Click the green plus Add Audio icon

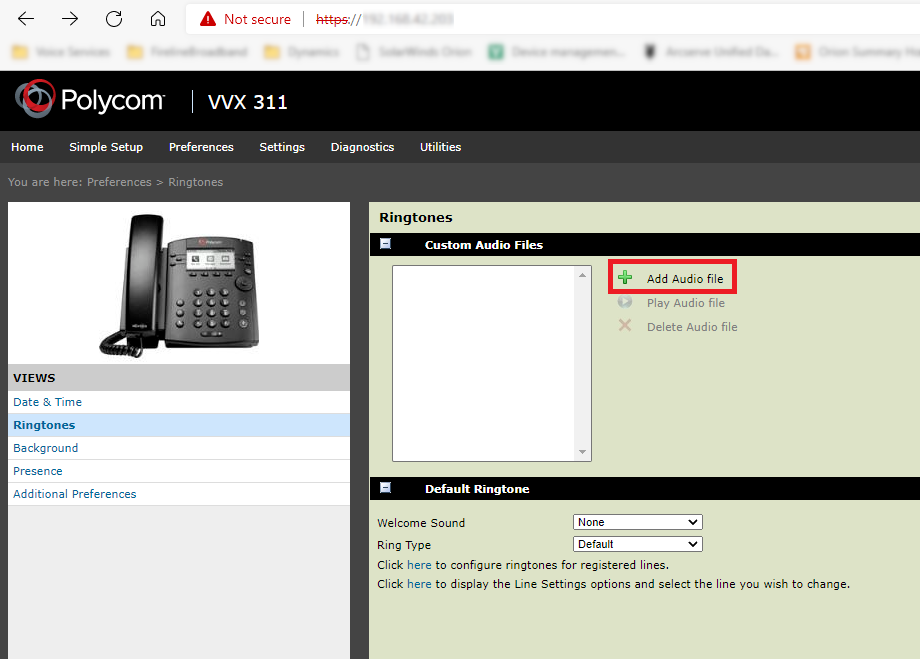point(625,278)
